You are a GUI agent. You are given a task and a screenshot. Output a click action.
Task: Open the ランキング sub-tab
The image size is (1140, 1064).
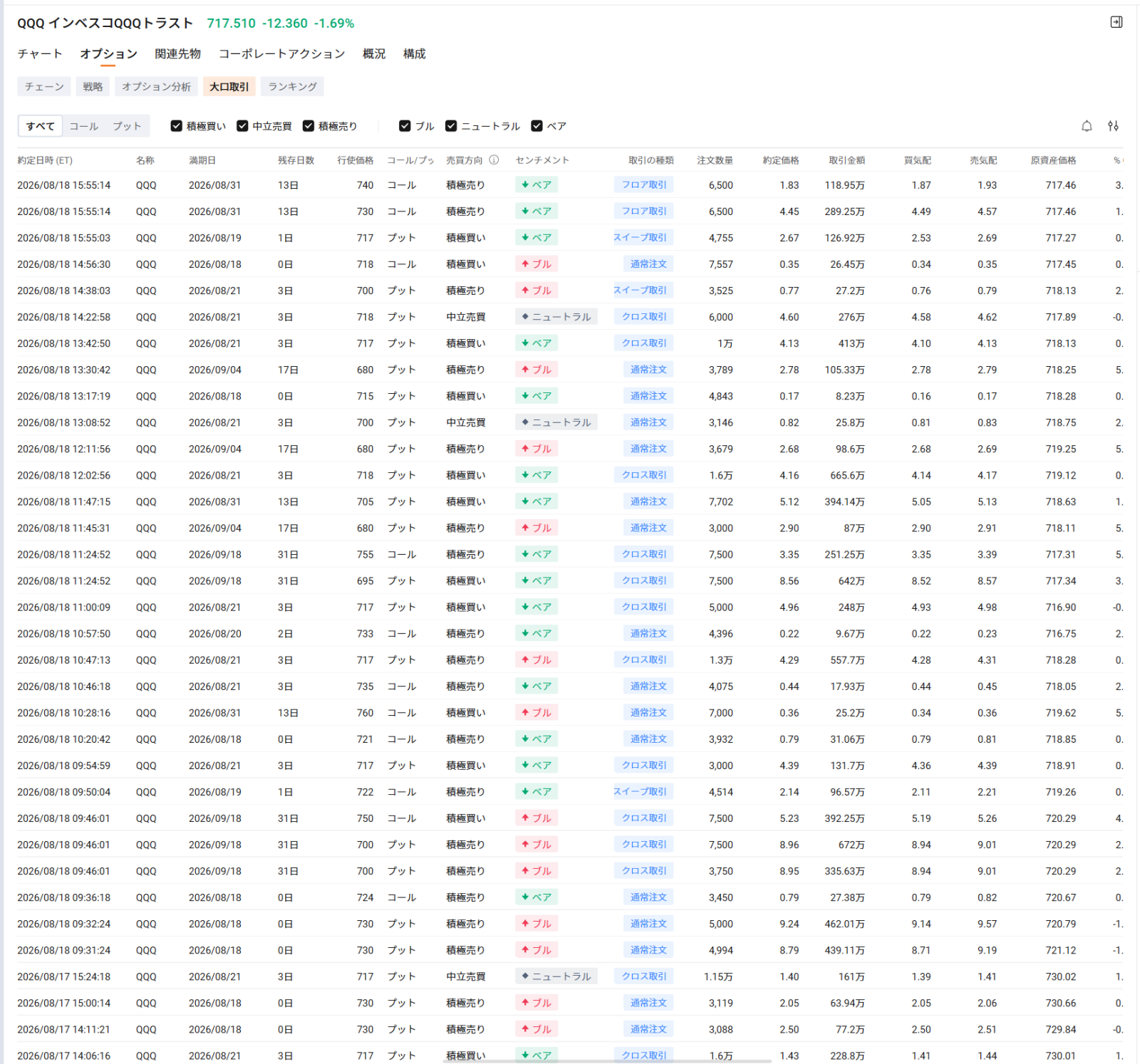click(292, 87)
